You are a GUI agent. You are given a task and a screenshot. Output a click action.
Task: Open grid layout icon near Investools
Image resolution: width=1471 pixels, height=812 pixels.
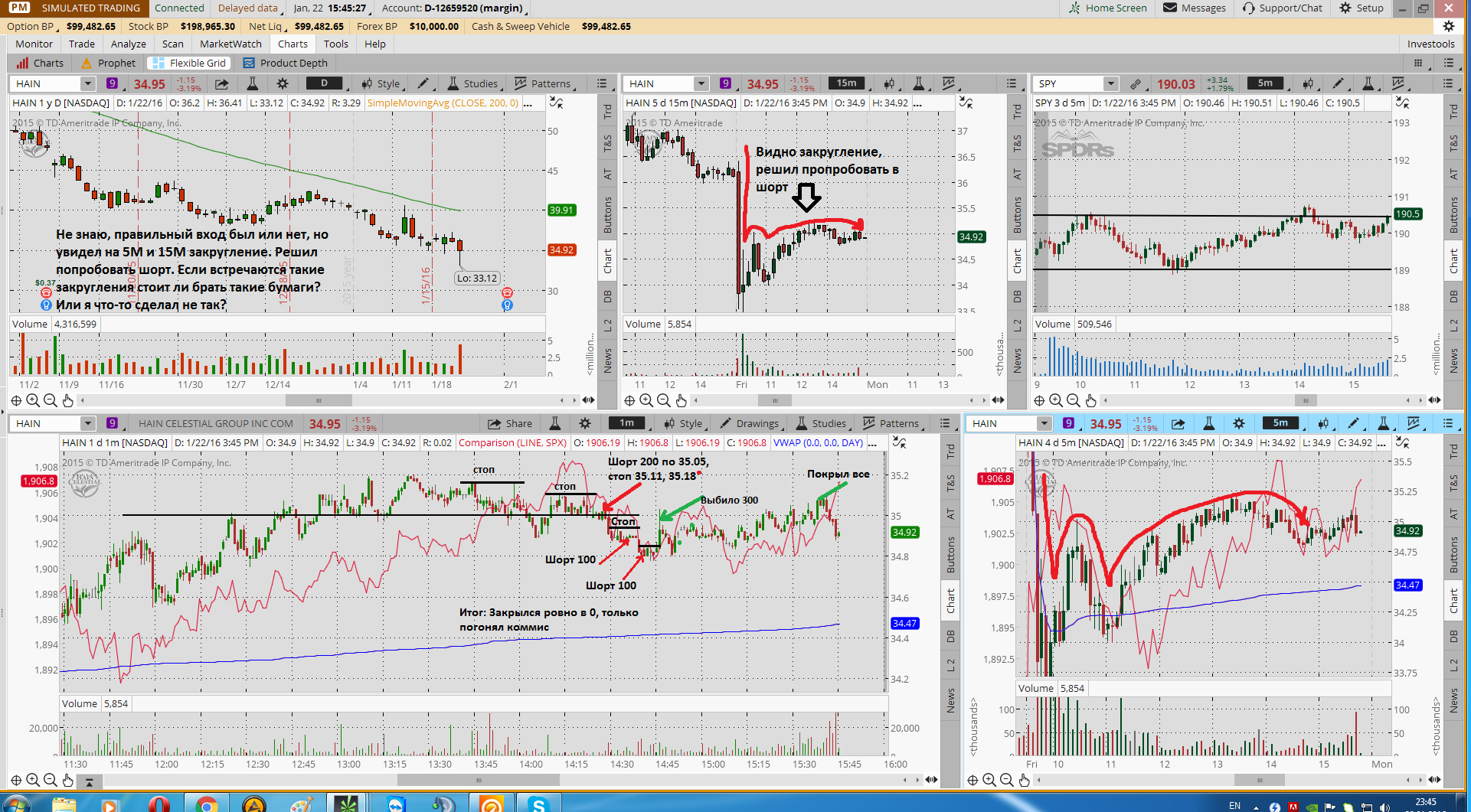point(1418,63)
